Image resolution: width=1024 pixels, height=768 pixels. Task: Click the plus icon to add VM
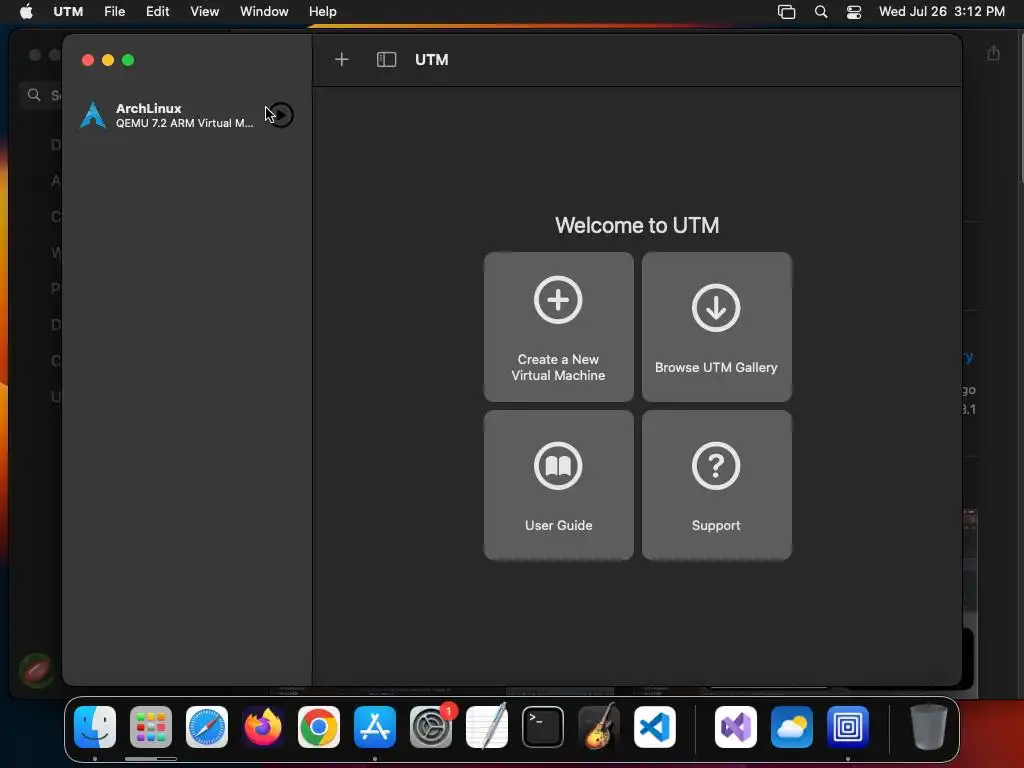[x=342, y=60]
